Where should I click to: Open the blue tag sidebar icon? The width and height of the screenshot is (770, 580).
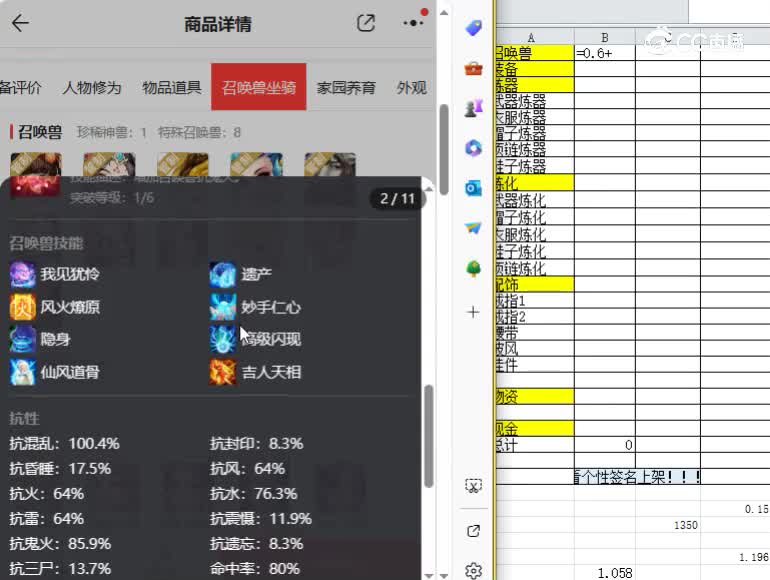point(473,28)
